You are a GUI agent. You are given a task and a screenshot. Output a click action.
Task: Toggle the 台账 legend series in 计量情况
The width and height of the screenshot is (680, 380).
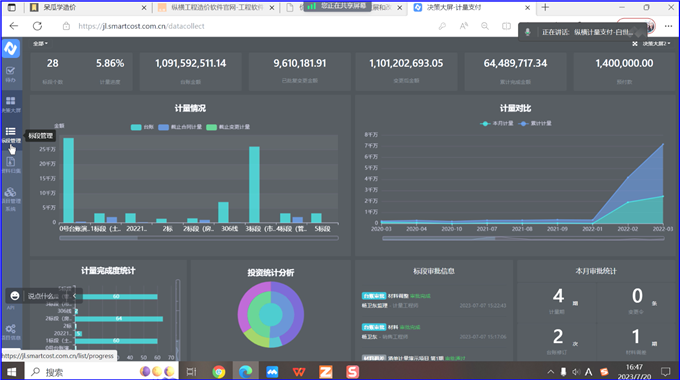143,127
